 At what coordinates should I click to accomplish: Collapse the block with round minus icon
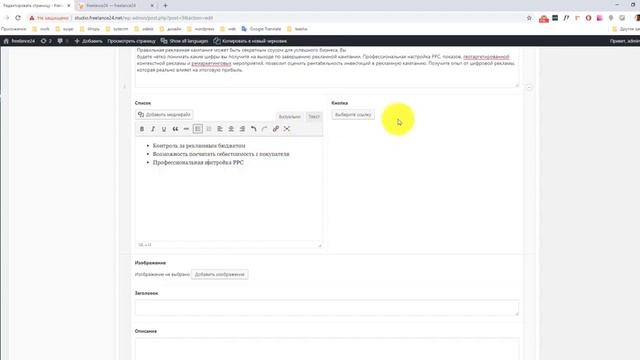tap(529, 87)
